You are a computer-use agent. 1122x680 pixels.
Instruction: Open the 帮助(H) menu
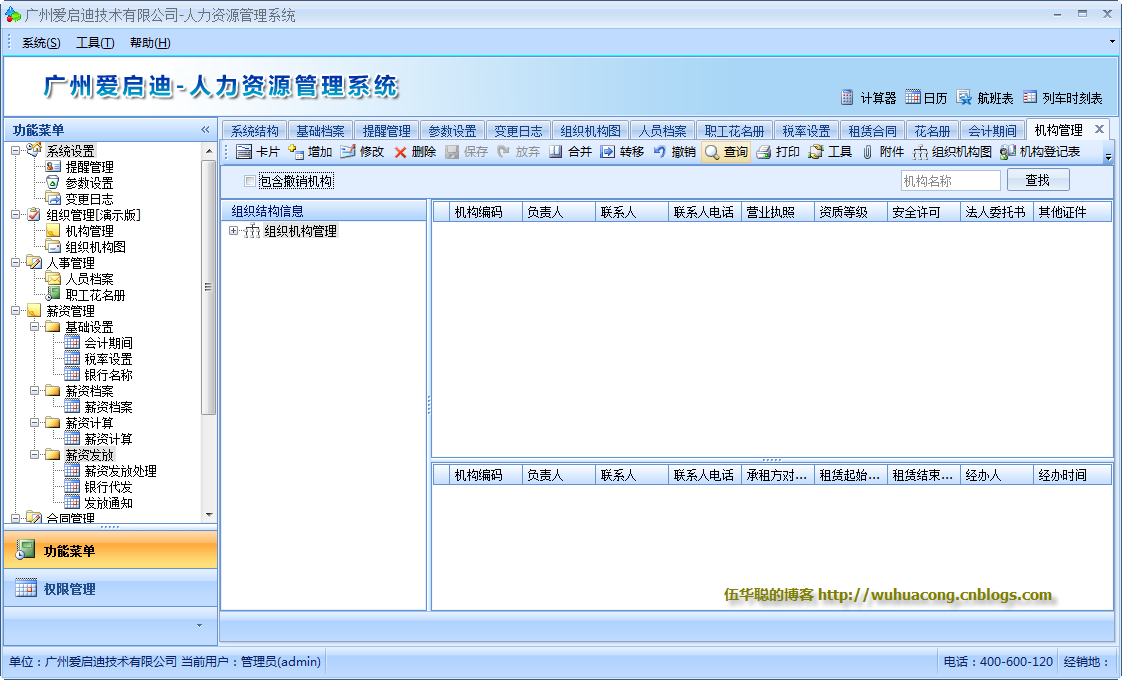pos(150,43)
